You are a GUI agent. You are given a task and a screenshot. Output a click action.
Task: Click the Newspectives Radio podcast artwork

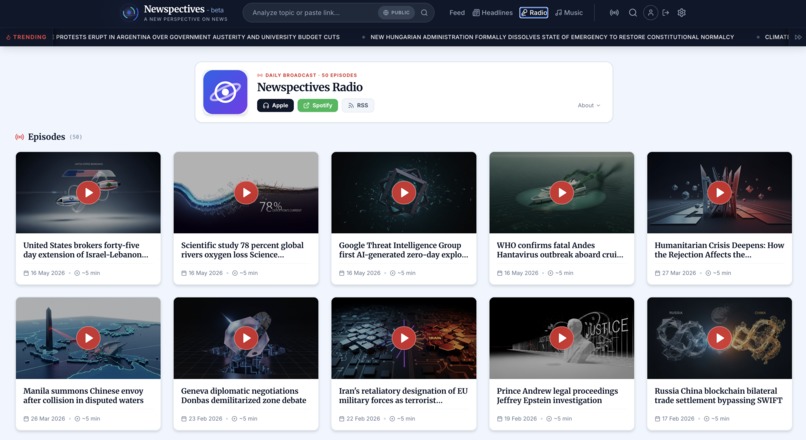tap(225, 92)
